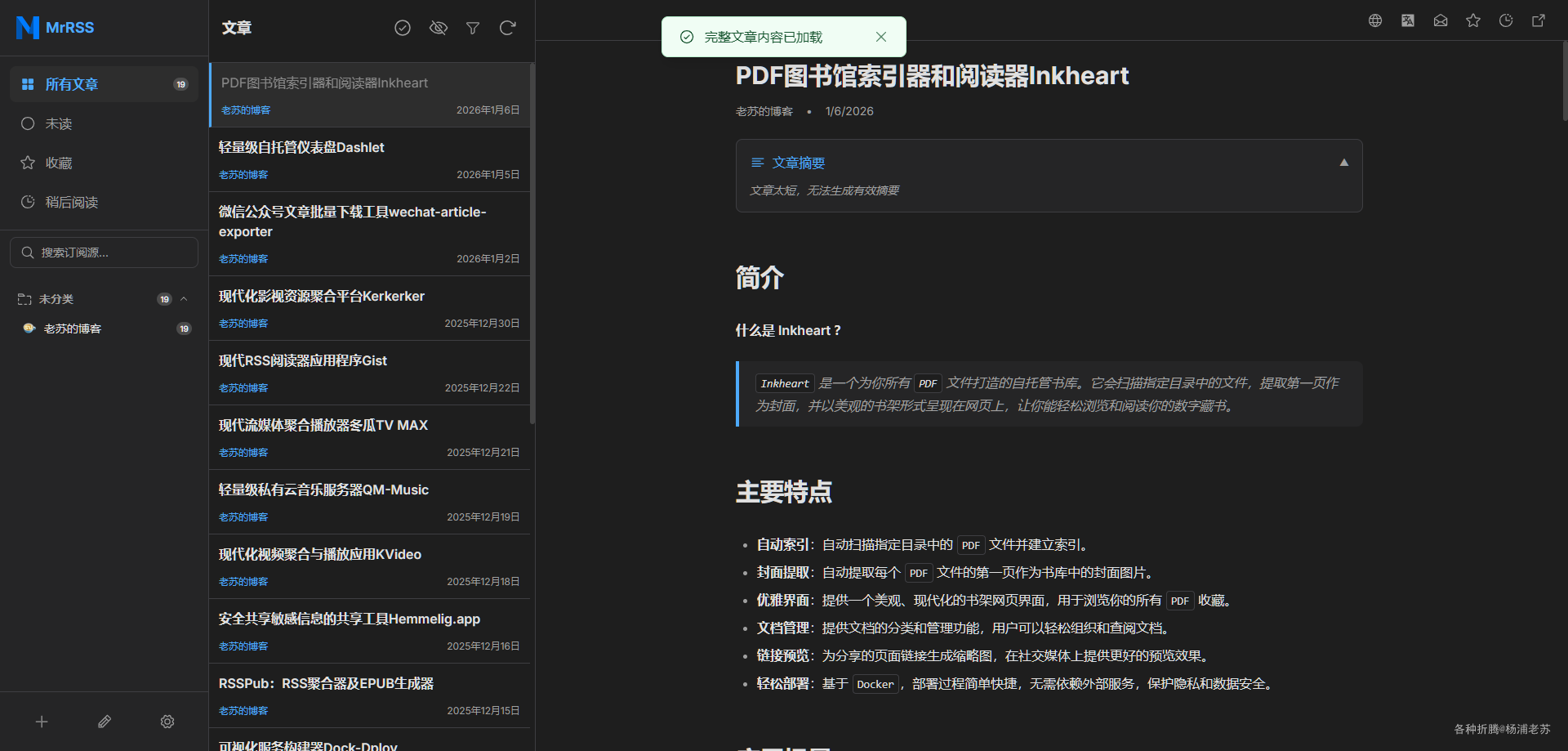1568x751 pixels.
Task: Refresh the article list
Action: [507, 28]
